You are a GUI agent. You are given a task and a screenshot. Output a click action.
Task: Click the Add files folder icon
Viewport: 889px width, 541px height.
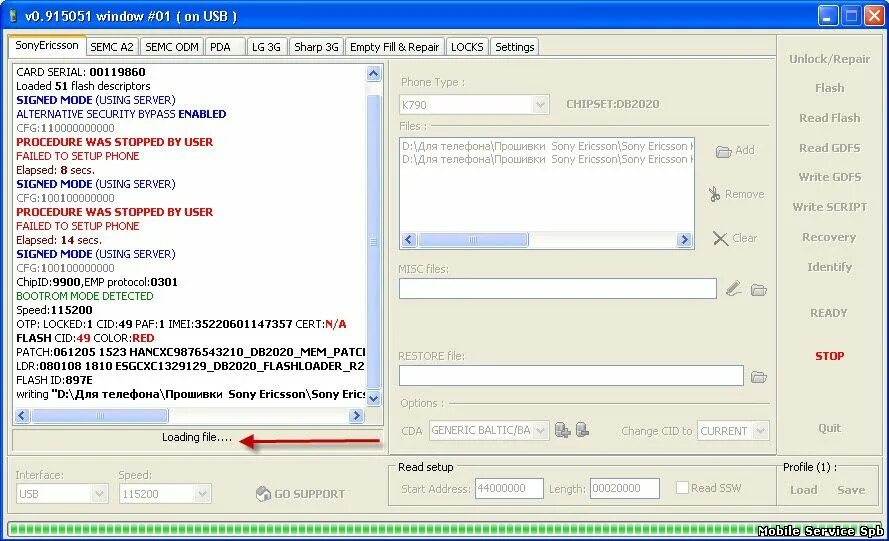723,151
